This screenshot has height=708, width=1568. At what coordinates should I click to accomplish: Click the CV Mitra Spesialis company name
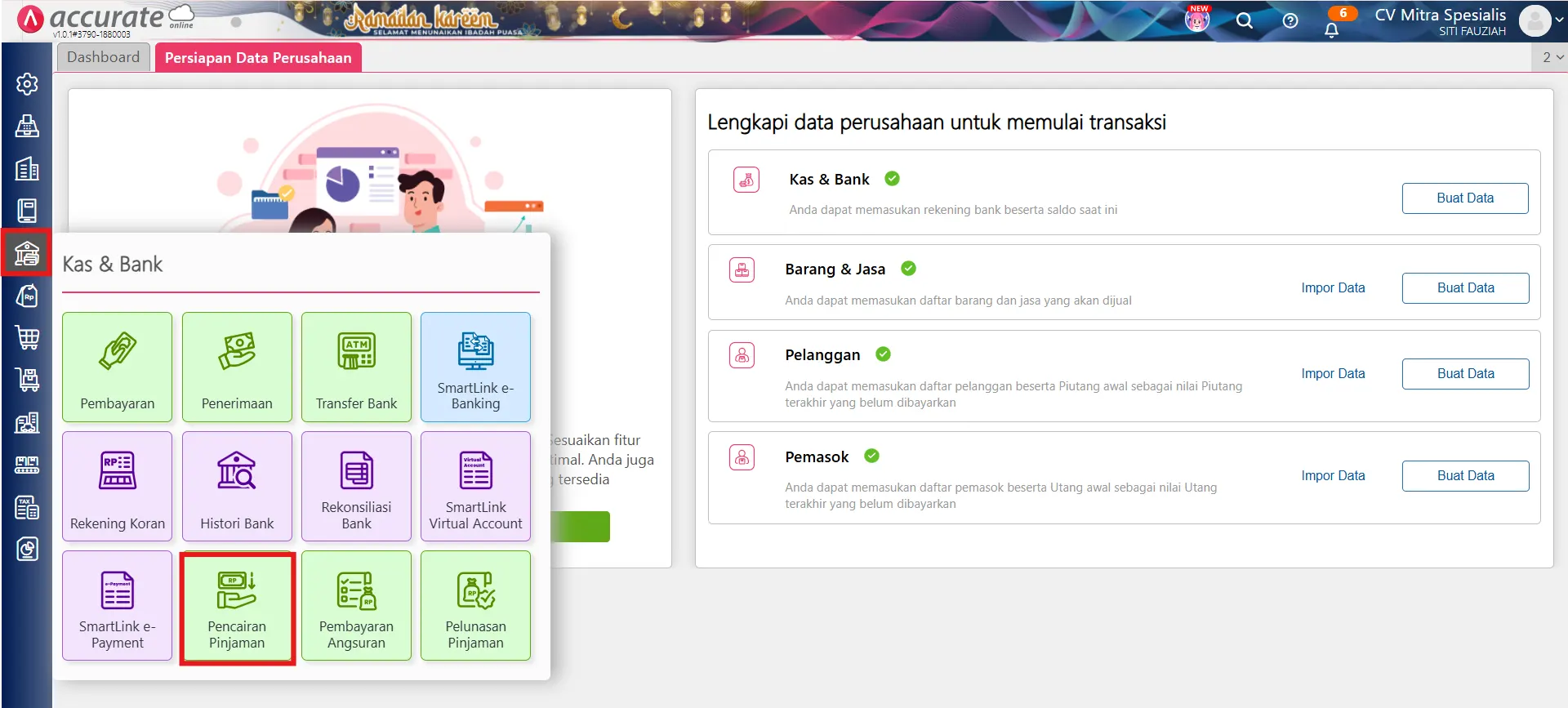pyautogui.click(x=1441, y=15)
